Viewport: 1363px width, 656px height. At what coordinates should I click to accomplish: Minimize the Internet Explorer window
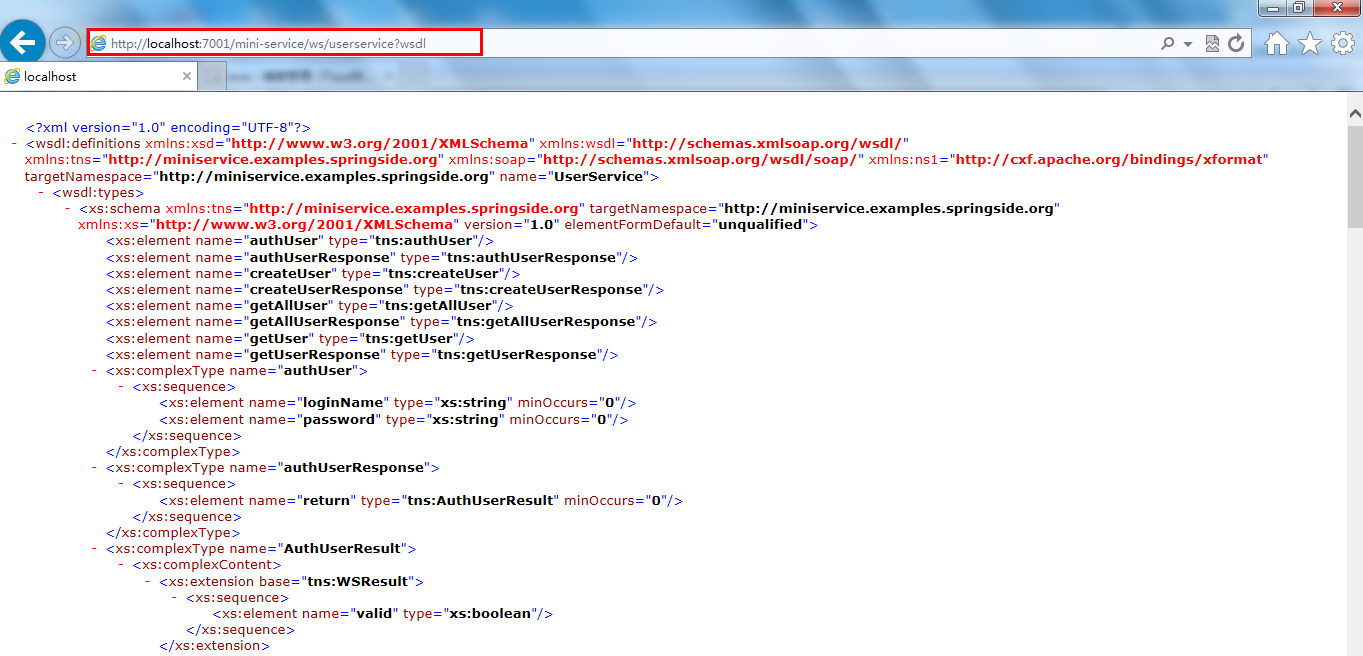click(1272, 7)
